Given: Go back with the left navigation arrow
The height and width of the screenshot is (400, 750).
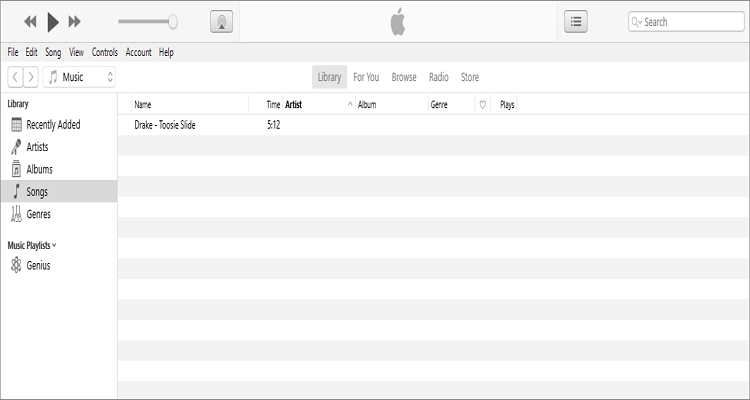Looking at the screenshot, I should (15, 77).
